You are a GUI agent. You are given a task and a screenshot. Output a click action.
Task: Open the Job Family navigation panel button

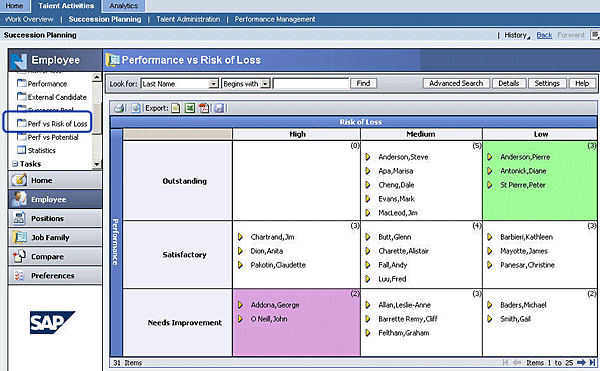[x=55, y=238]
